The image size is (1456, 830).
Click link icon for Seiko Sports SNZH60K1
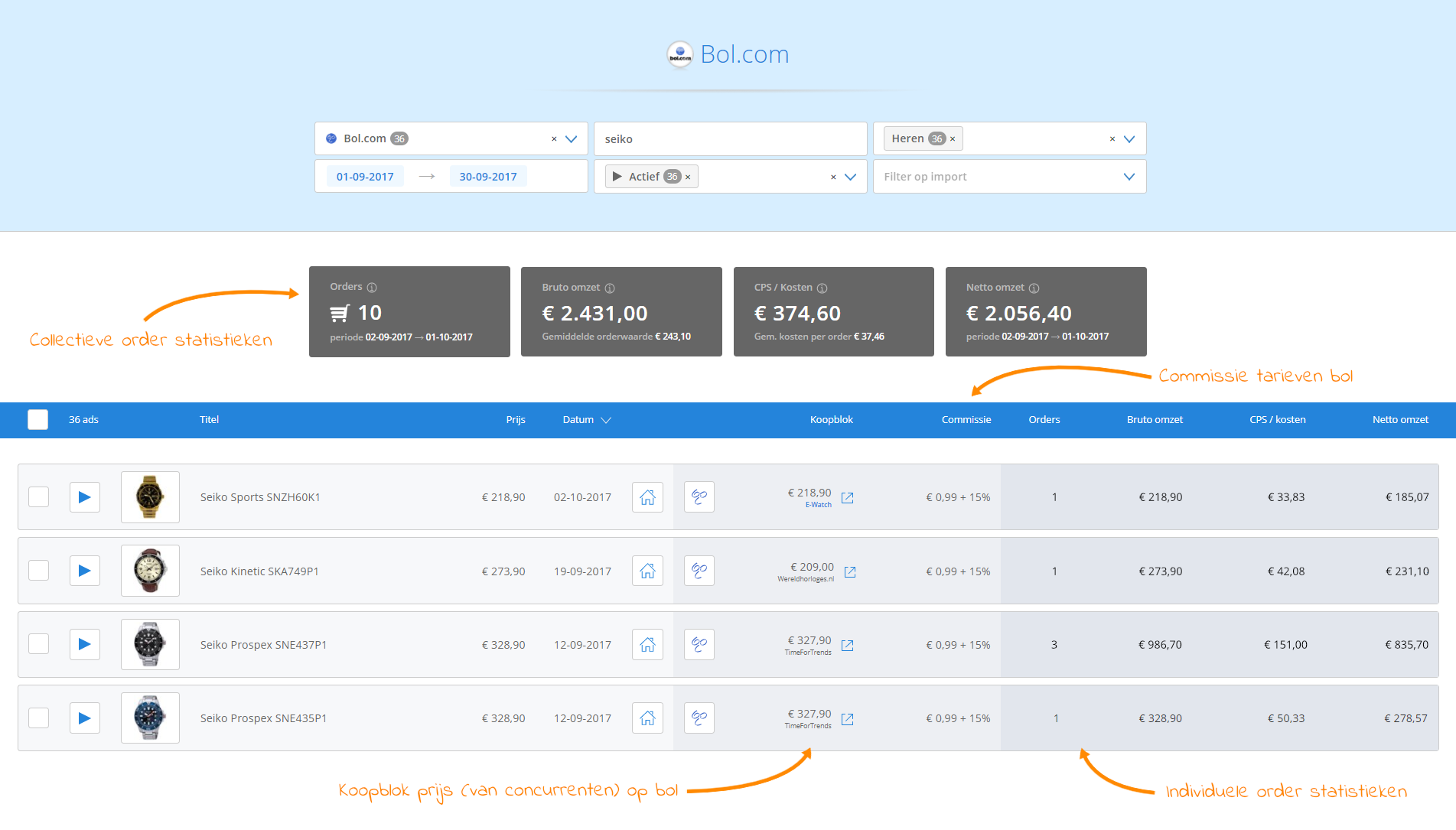pos(699,497)
